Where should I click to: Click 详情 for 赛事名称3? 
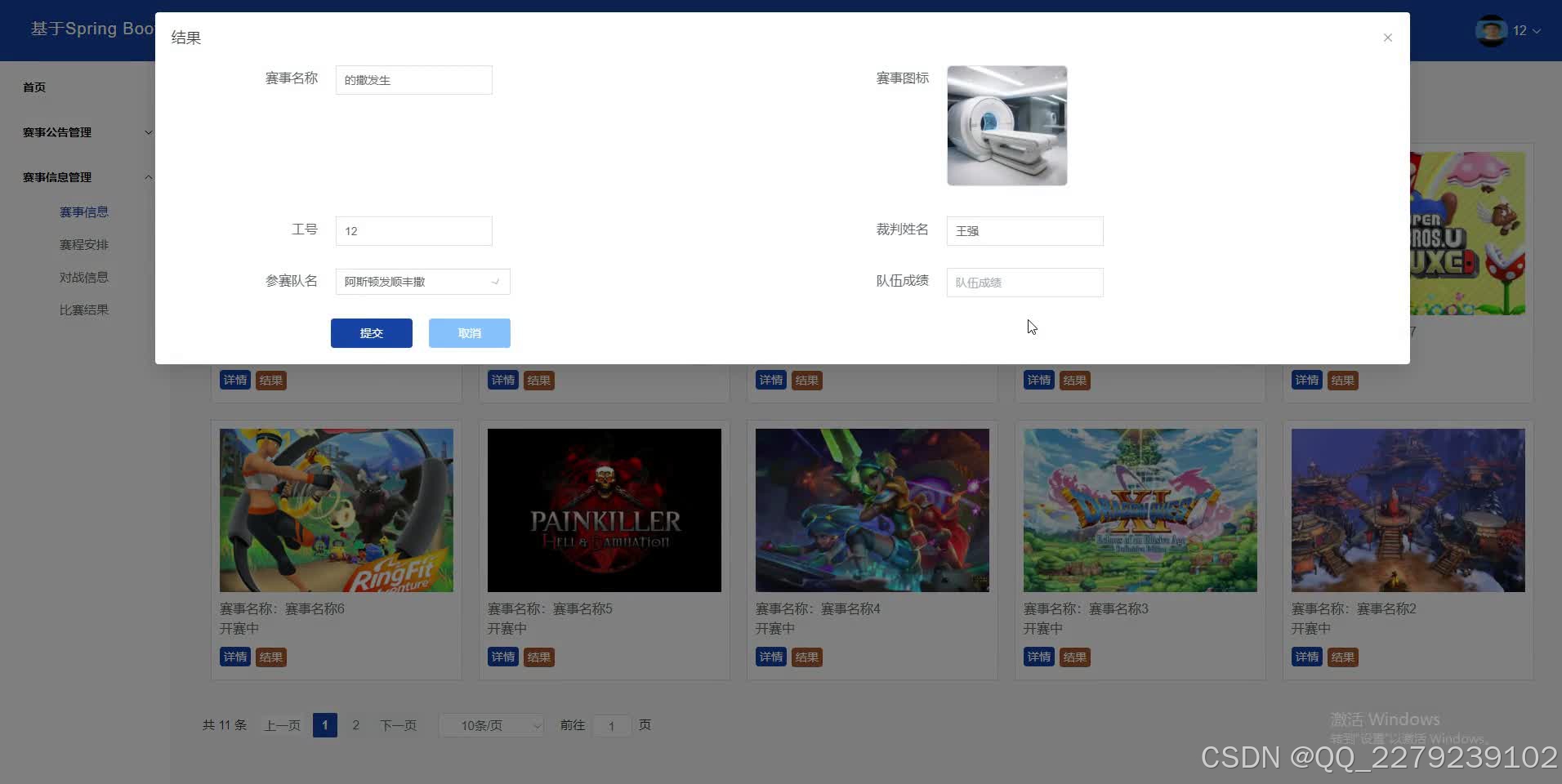tap(1039, 657)
